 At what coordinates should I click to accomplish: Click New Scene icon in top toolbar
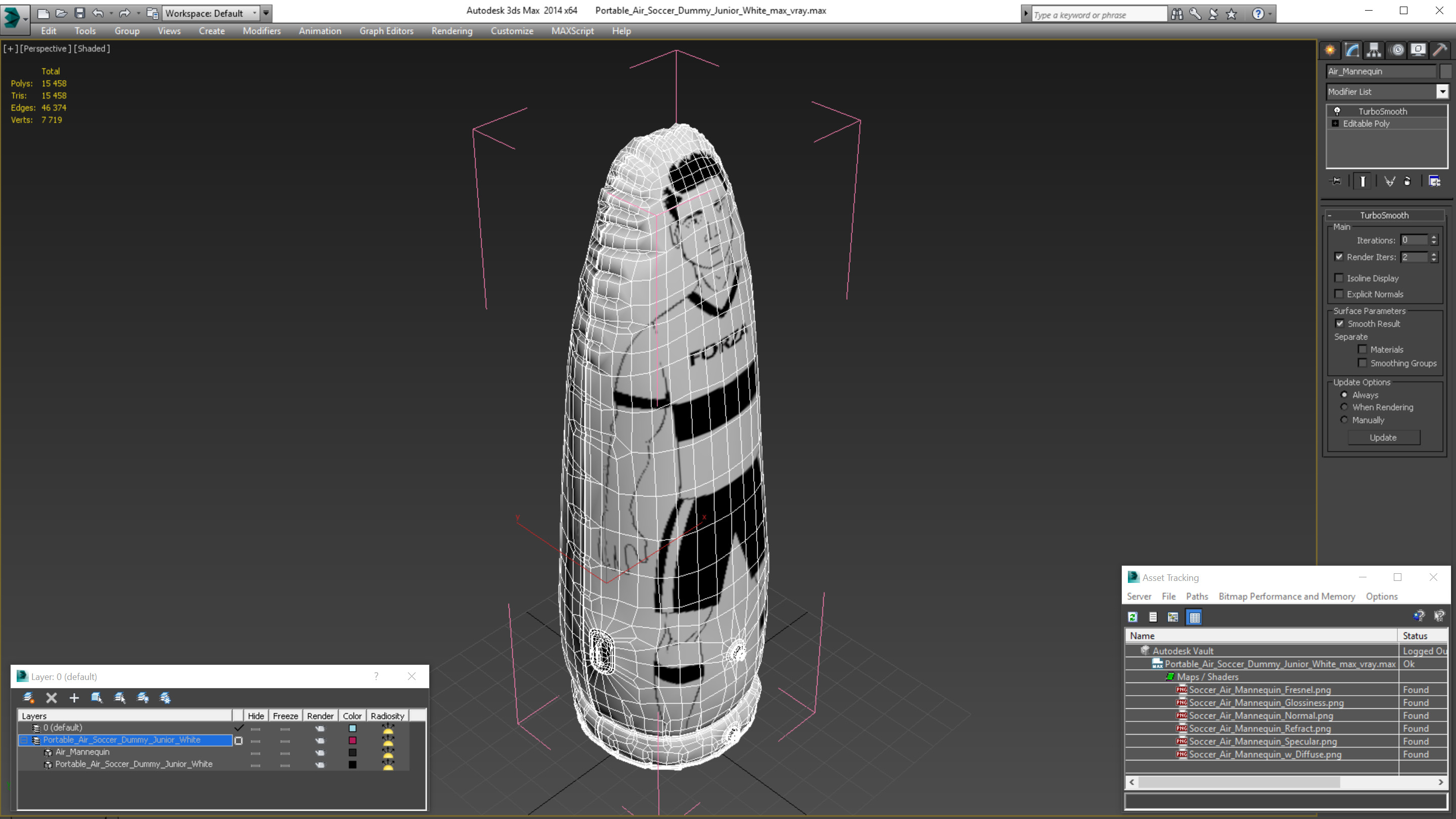(x=43, y=13)
